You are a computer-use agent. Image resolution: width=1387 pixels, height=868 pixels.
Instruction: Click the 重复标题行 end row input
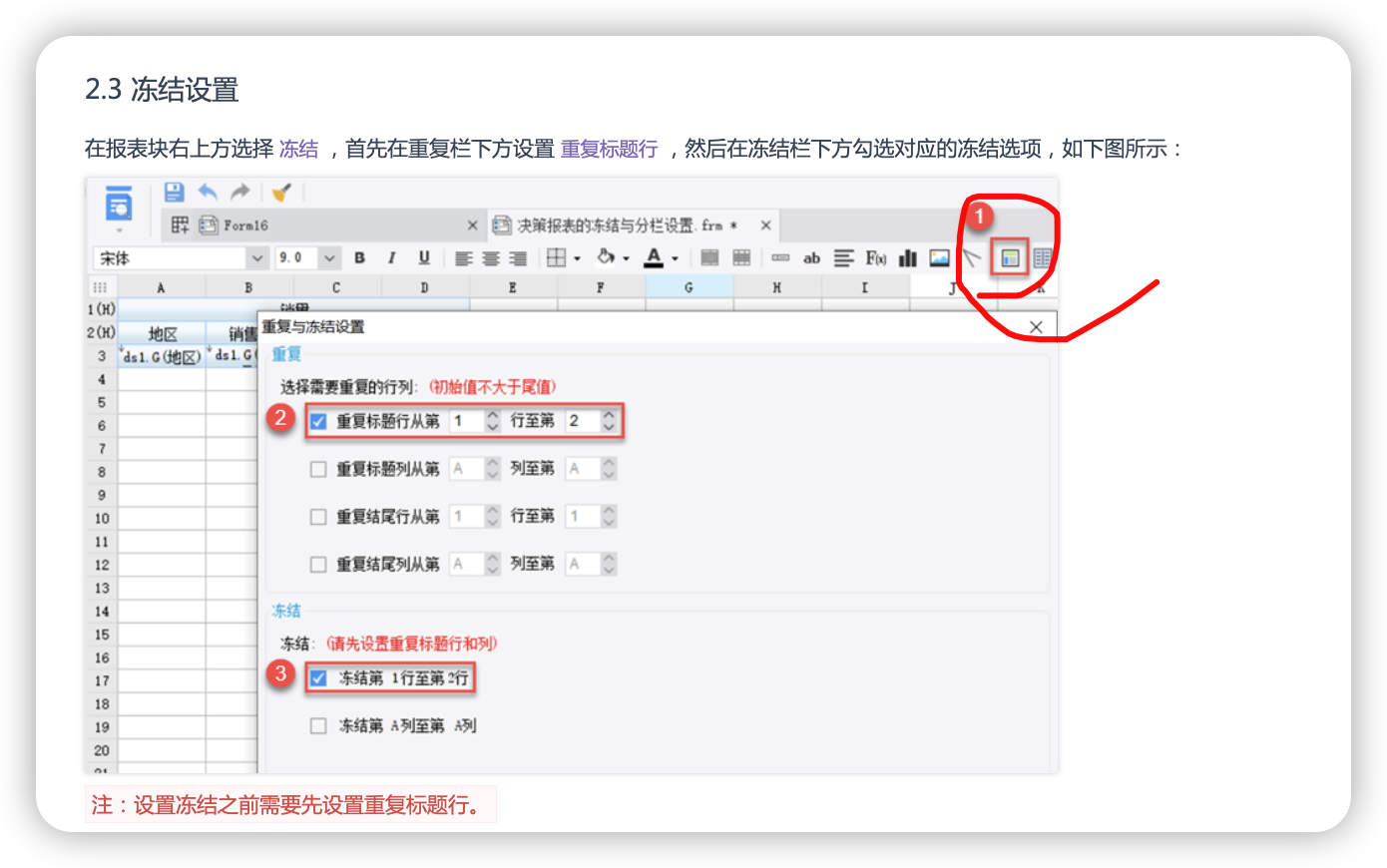(584, 421)
